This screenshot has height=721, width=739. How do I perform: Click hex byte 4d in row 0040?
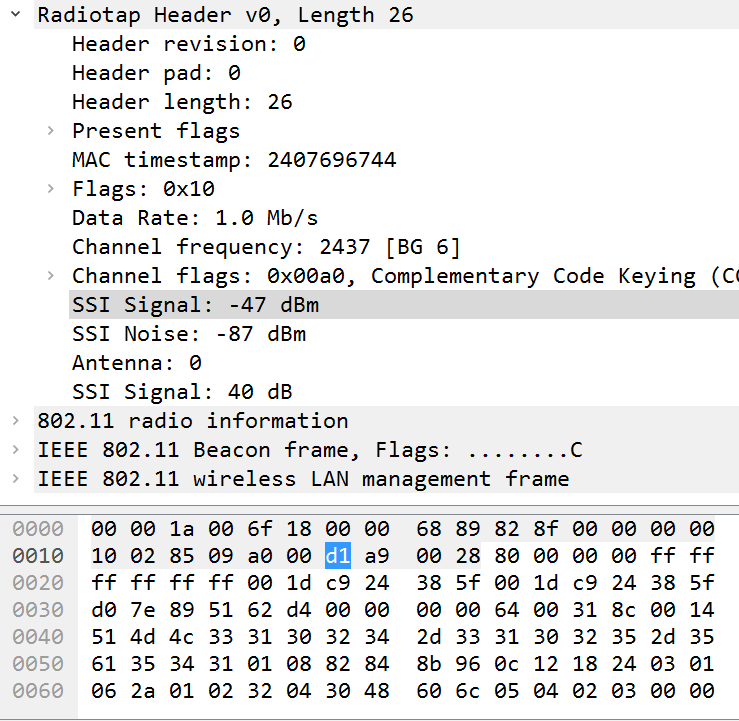(143, 637)
